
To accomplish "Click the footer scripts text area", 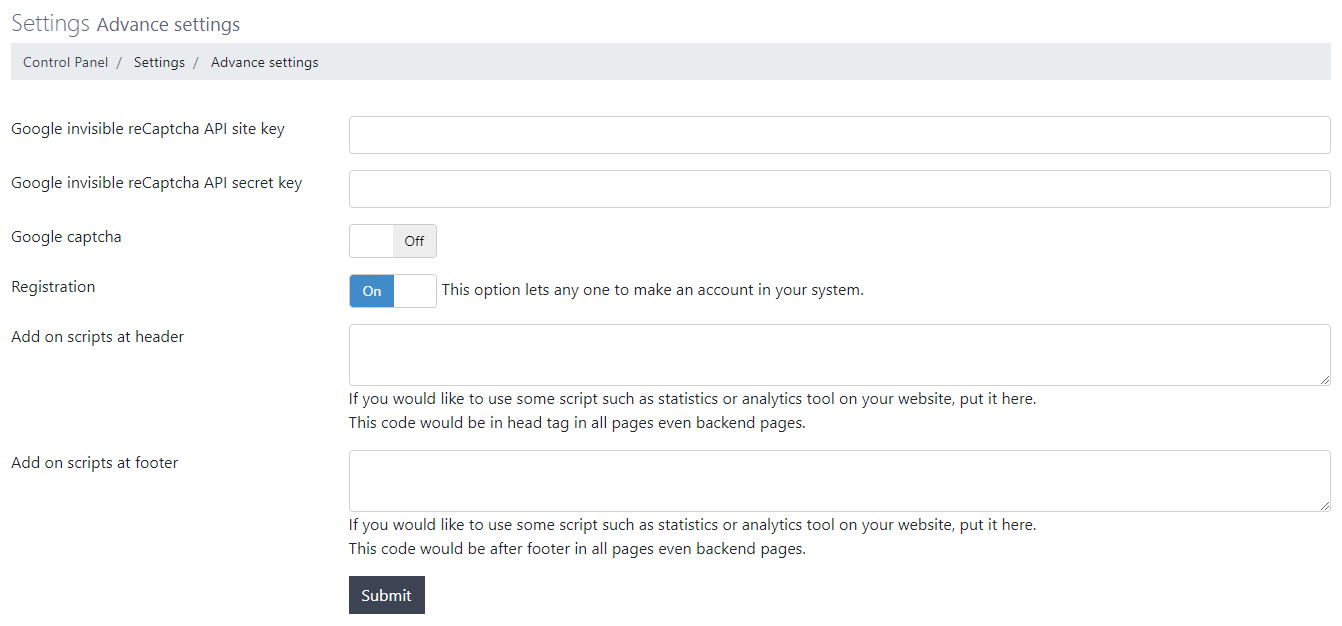I will pos(839,481).
